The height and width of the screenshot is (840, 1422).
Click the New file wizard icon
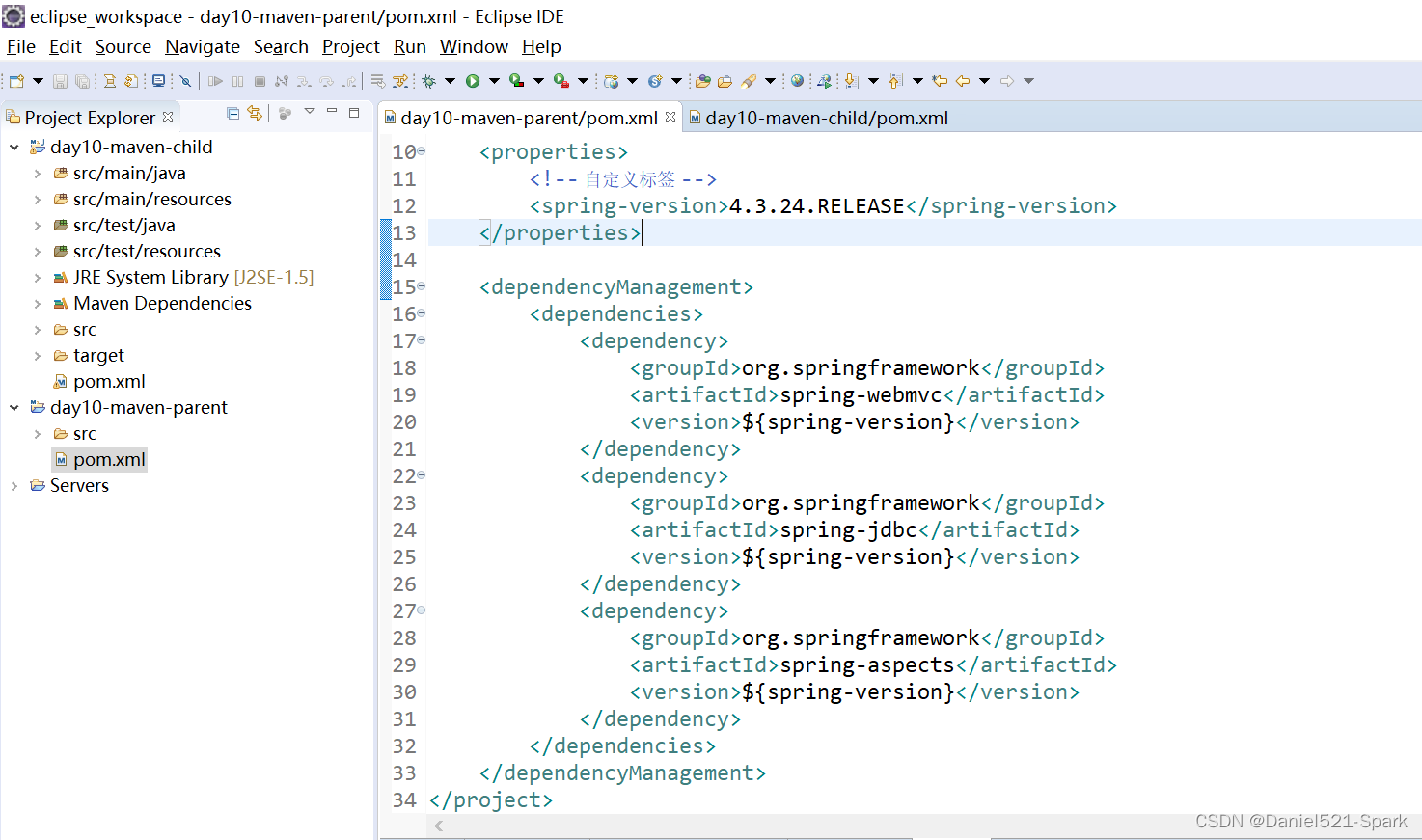click(x=16, y=81)
